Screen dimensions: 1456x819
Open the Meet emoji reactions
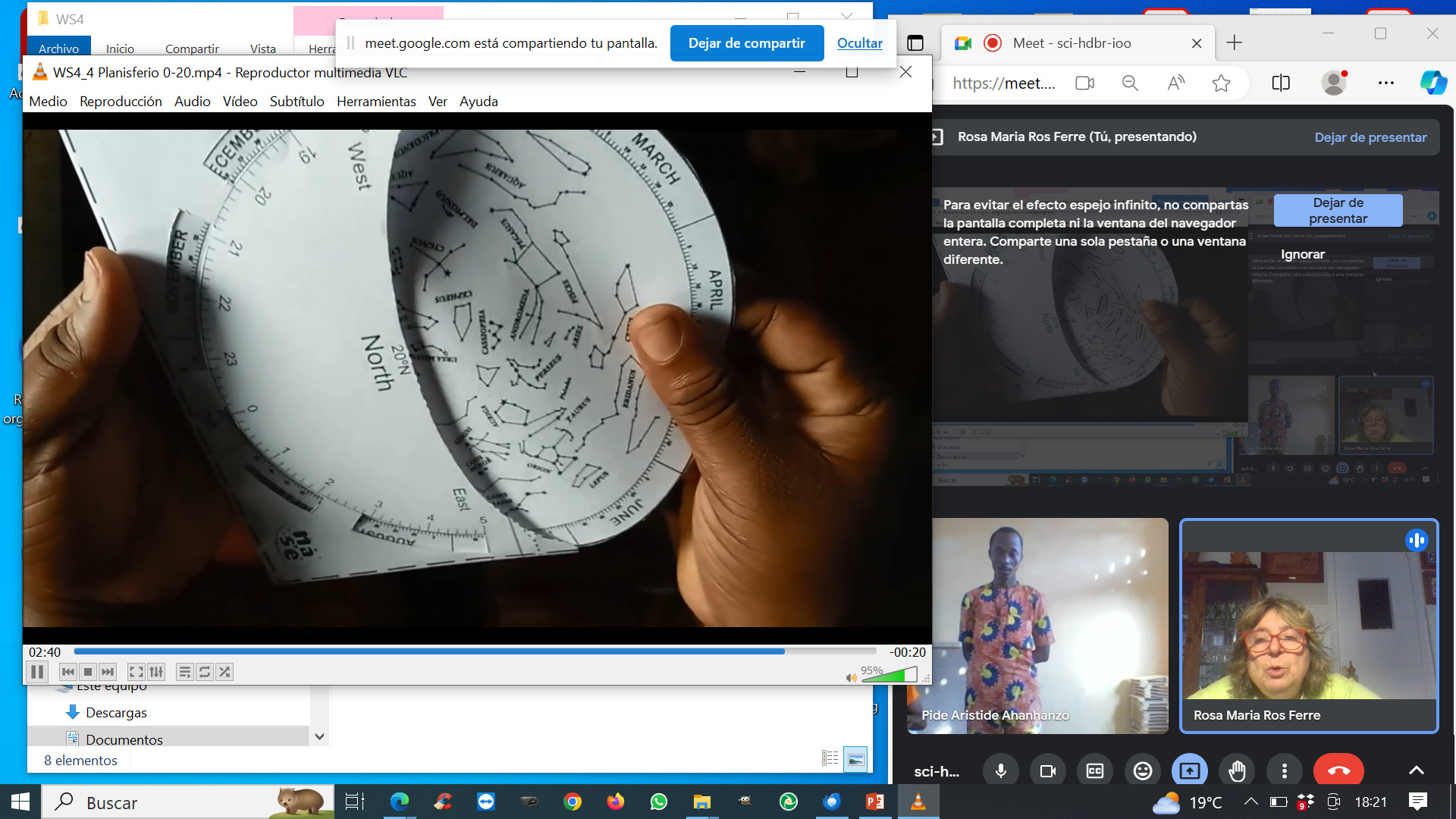[x=1143, y=771]
